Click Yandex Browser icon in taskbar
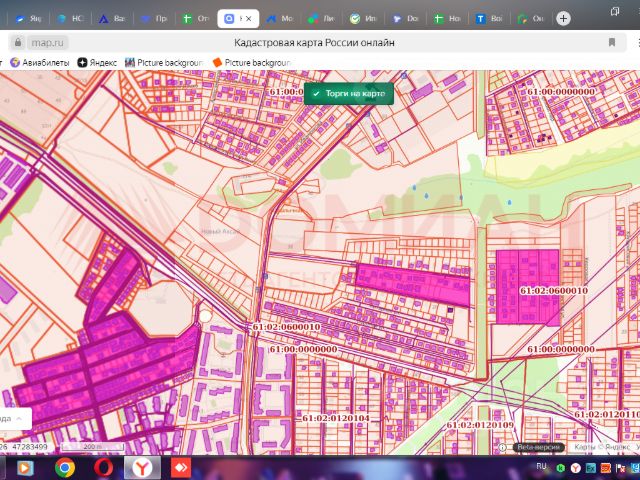The width and height of the screenshot is (640, 480). [x=142, y=467]
